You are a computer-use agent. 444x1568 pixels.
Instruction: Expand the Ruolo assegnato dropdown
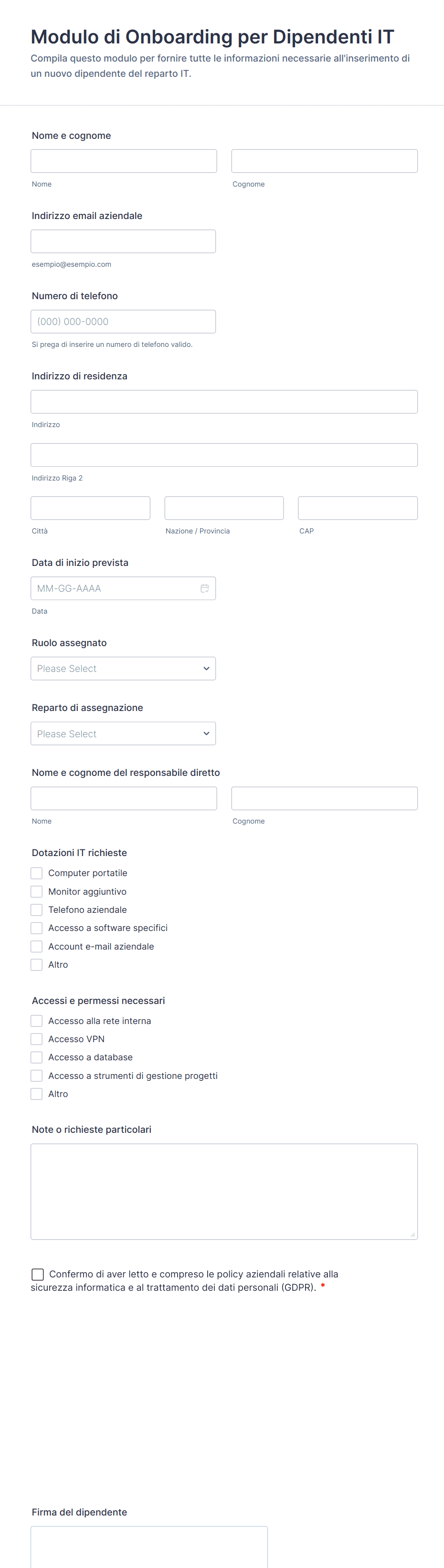[123, 669]
